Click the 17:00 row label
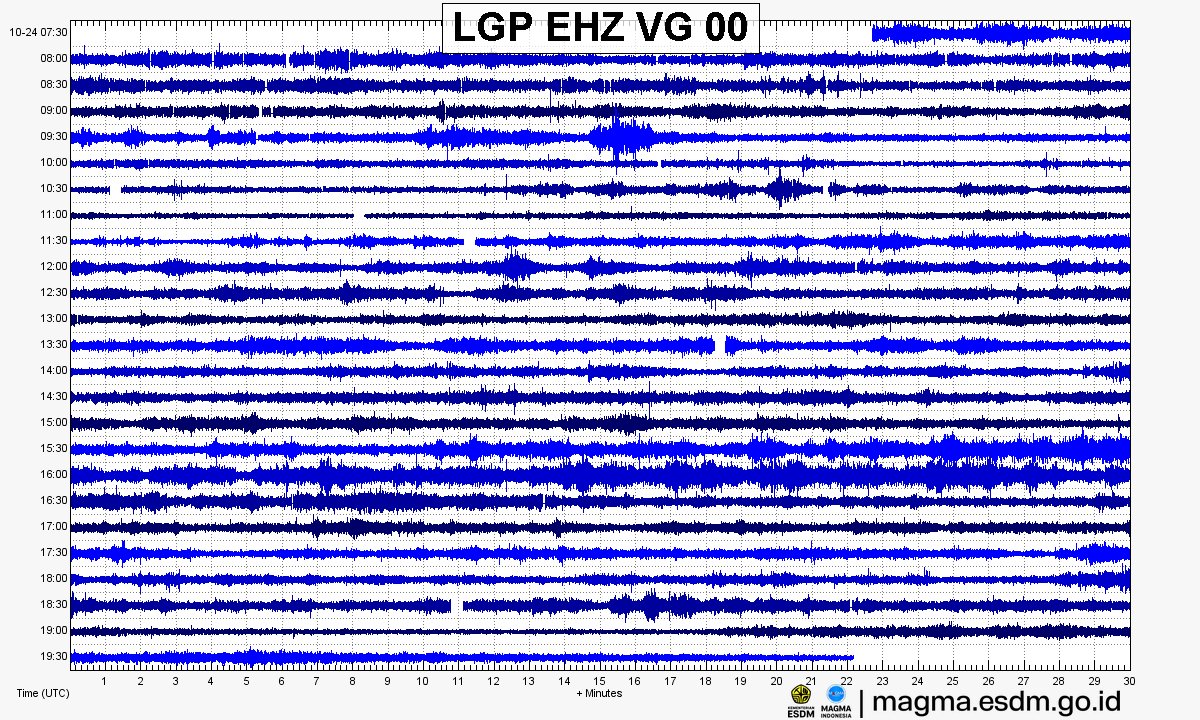This screenshot has width=1200, height=720. pyautogui.click(x=54, y=526)
